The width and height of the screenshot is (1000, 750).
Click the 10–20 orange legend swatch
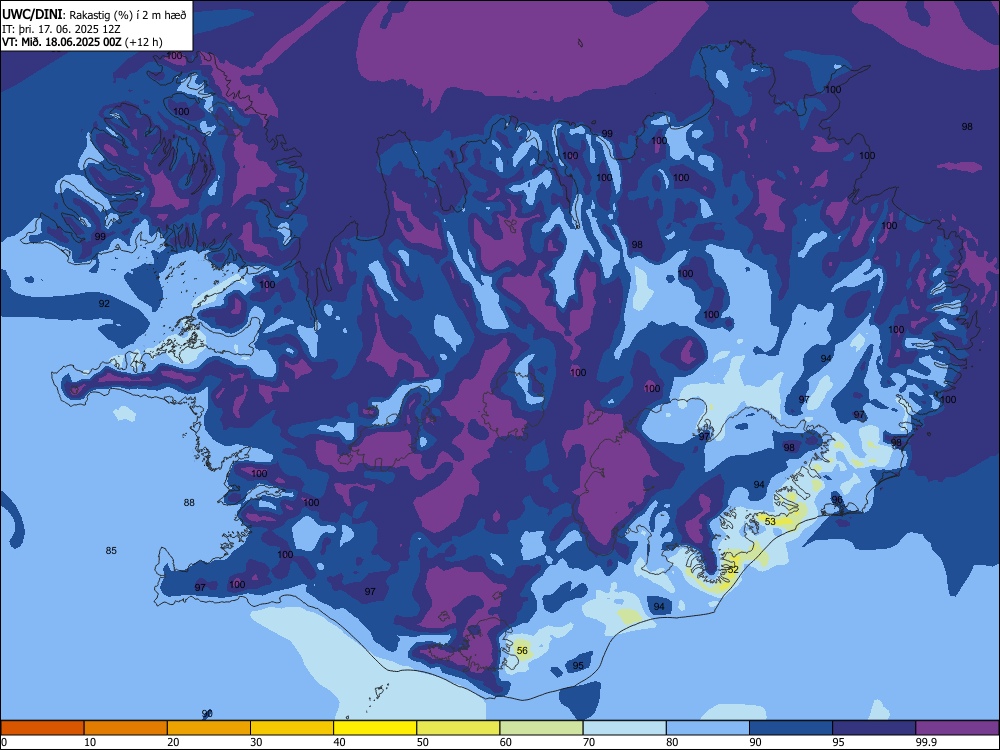126,728
